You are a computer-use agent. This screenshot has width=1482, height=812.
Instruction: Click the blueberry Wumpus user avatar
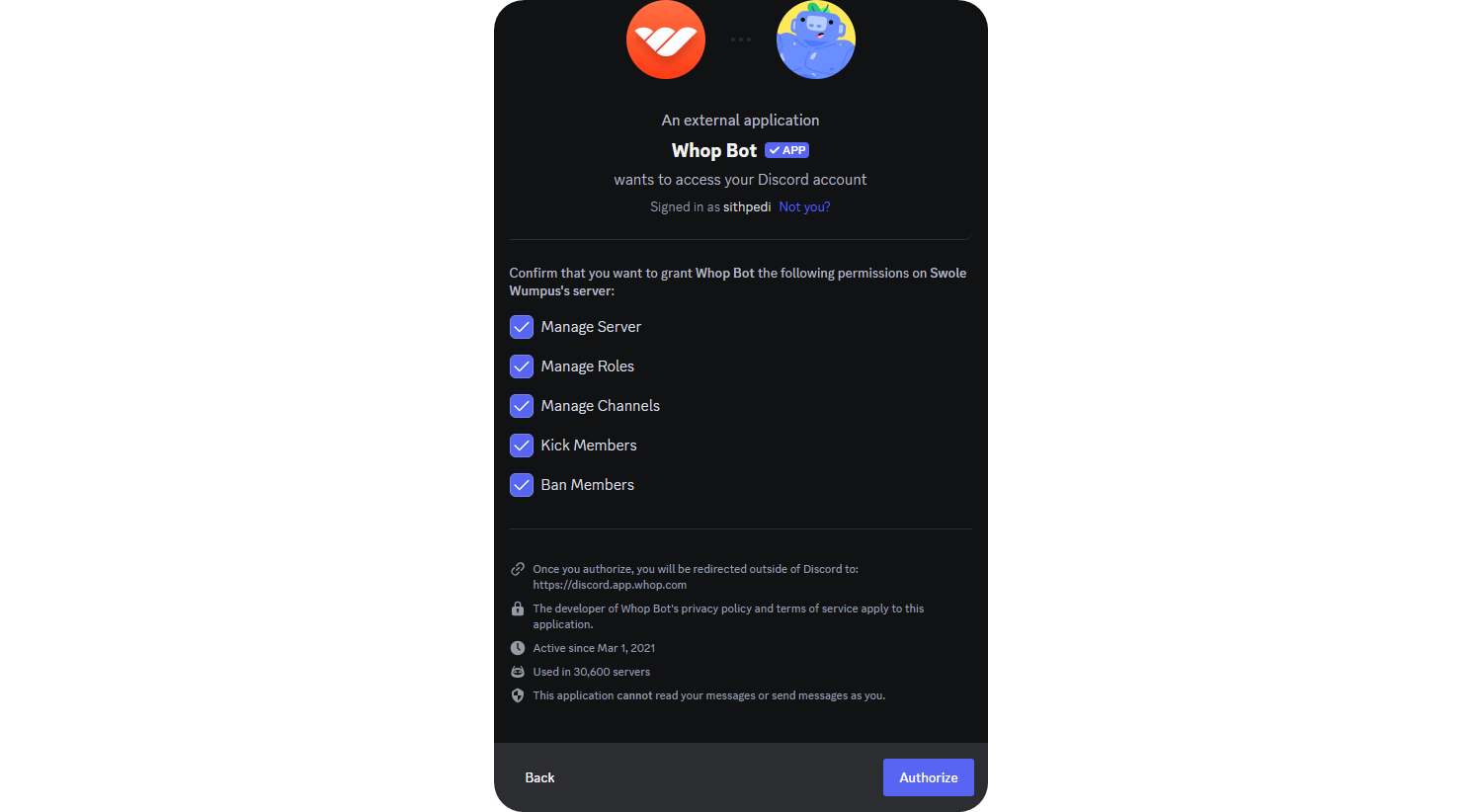pyautogui.click(x=815, y=40)
